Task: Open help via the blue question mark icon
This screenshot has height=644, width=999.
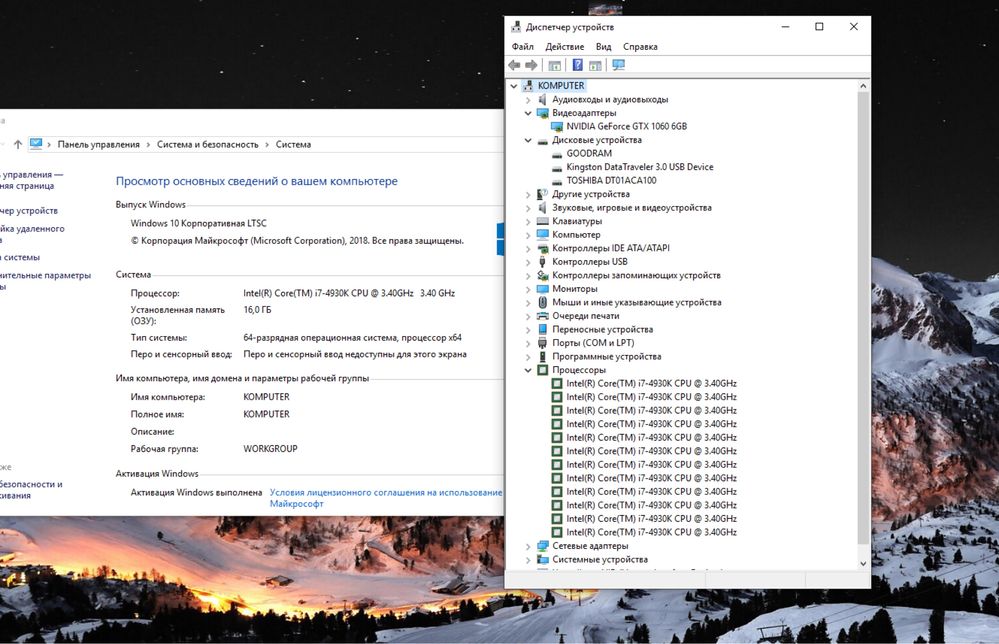Action: coord(577,65)
